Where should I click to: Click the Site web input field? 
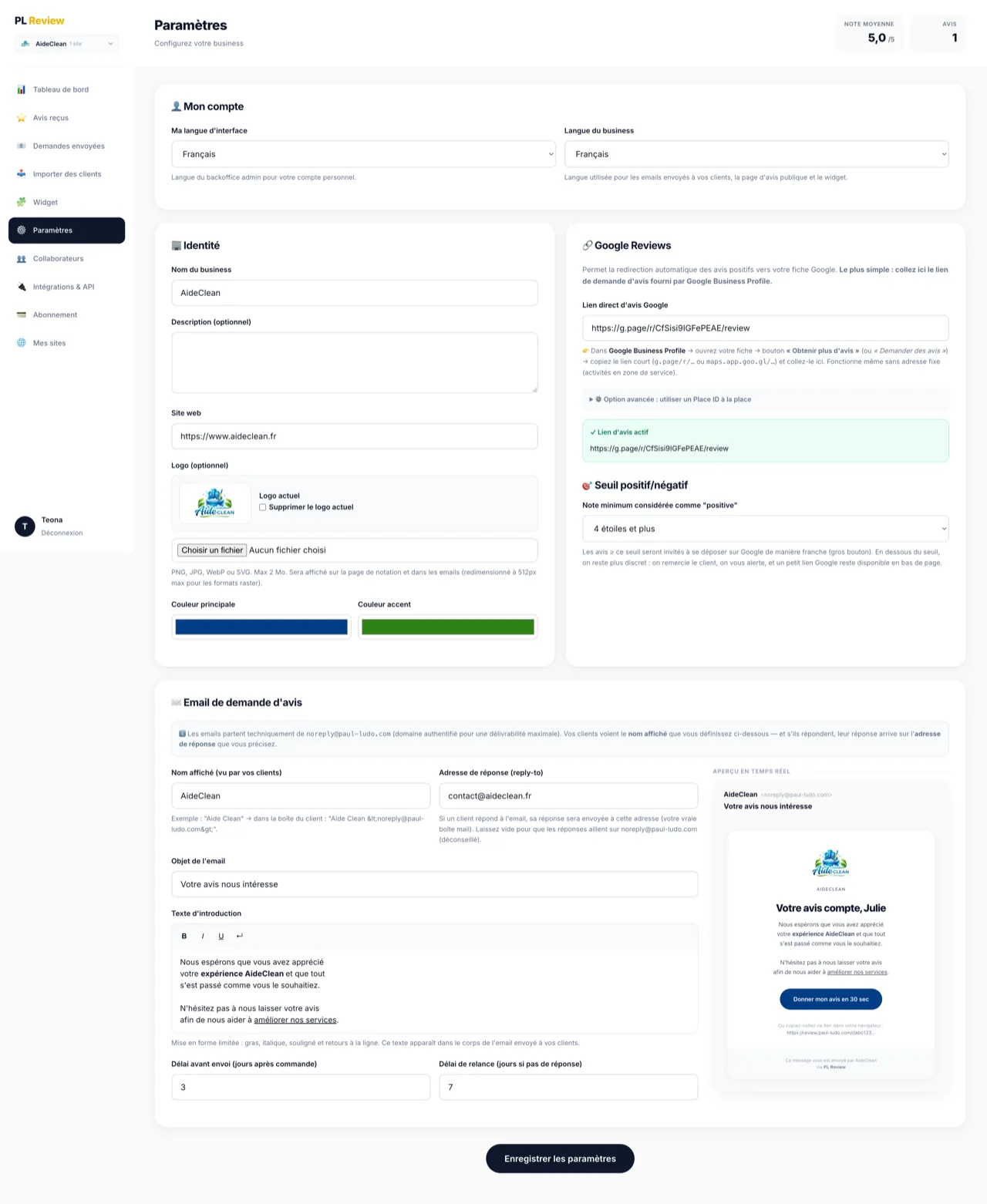point(355,436)
